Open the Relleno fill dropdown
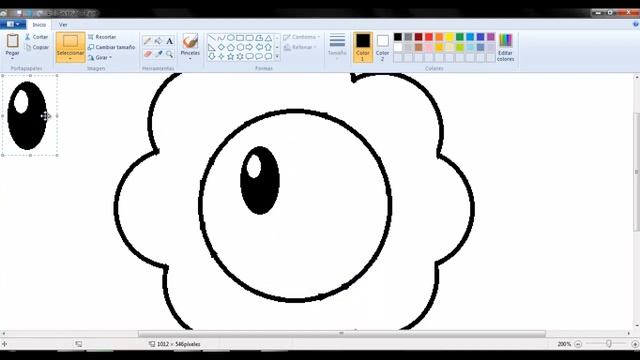Viewport: 640px width, 360px height. point(300,47)
